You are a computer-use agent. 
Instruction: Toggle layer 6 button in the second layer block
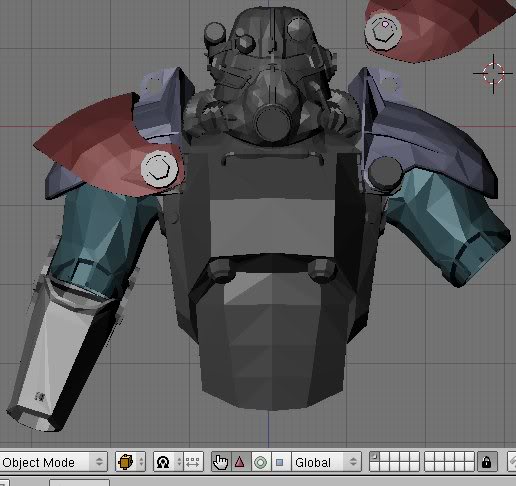click(430, 457)
